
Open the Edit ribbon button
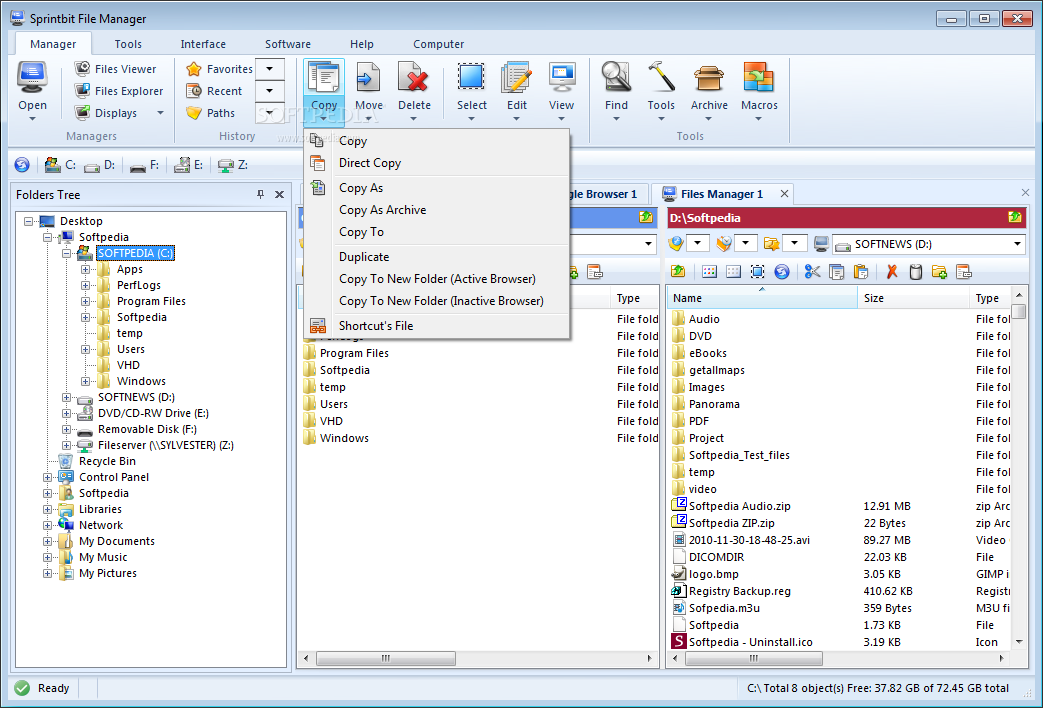tap(516, 92)
